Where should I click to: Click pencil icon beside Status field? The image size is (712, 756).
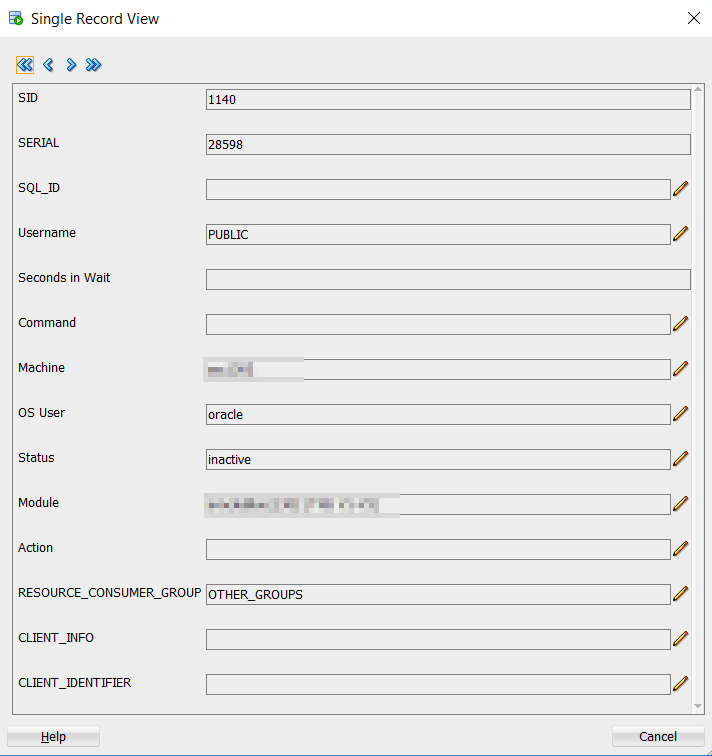(x=681, y=458)
